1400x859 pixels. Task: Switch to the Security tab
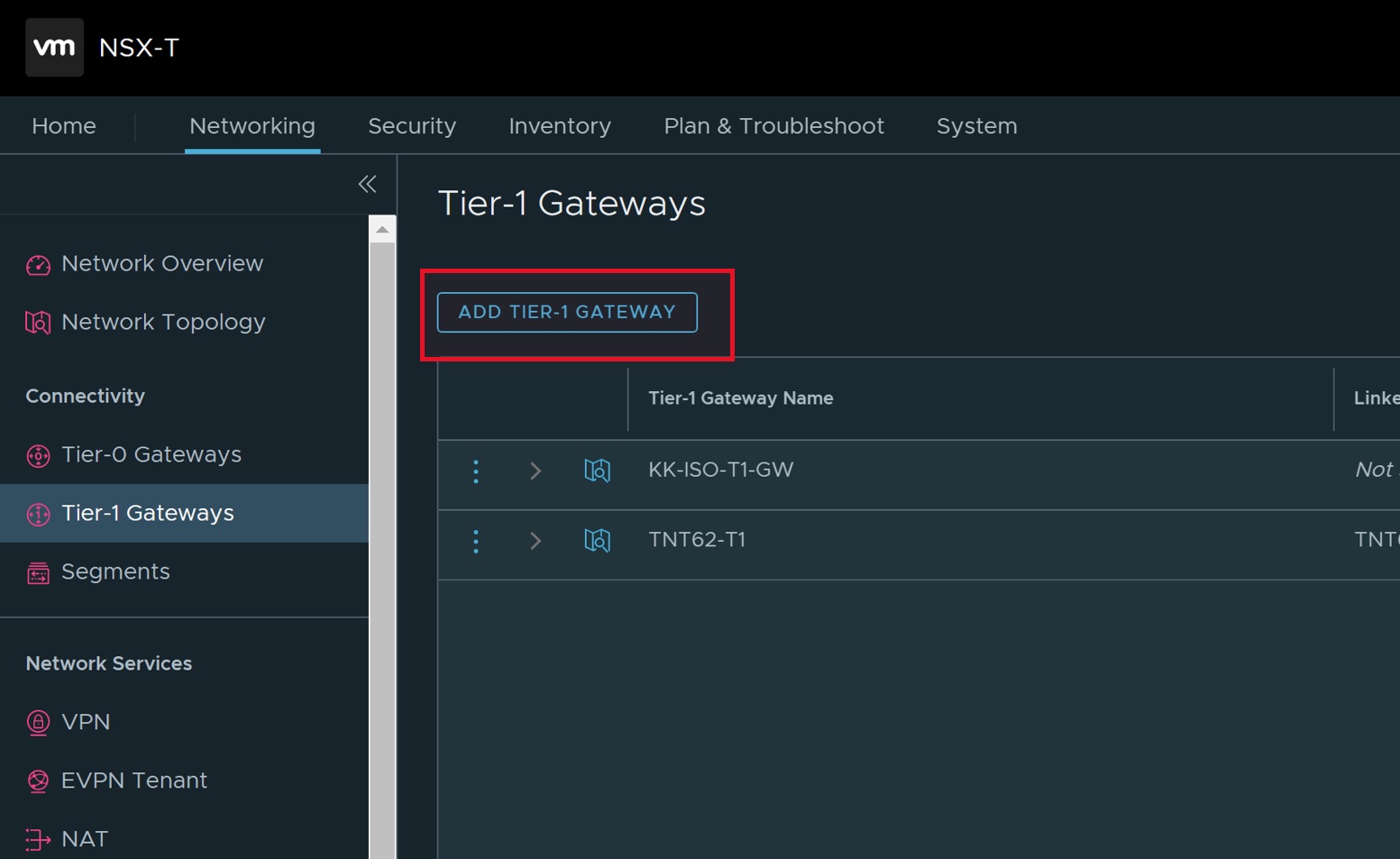[412, 126]
